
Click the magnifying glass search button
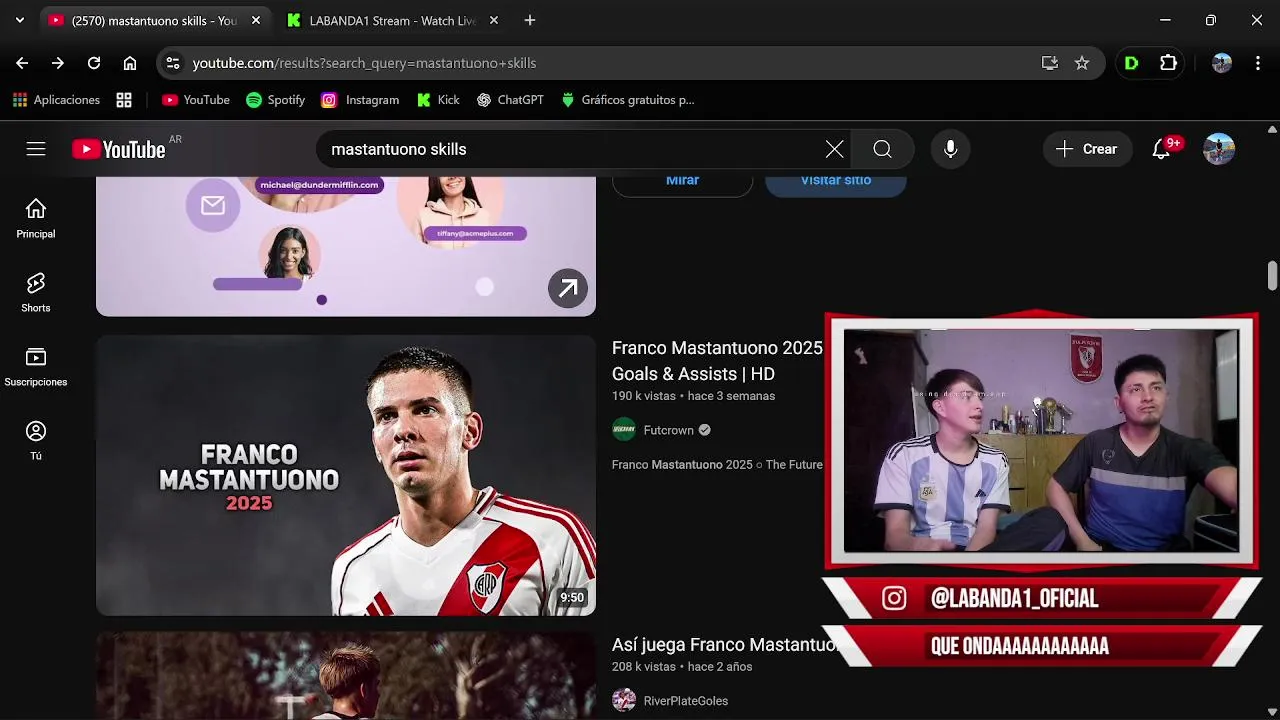tap(882, 149)
